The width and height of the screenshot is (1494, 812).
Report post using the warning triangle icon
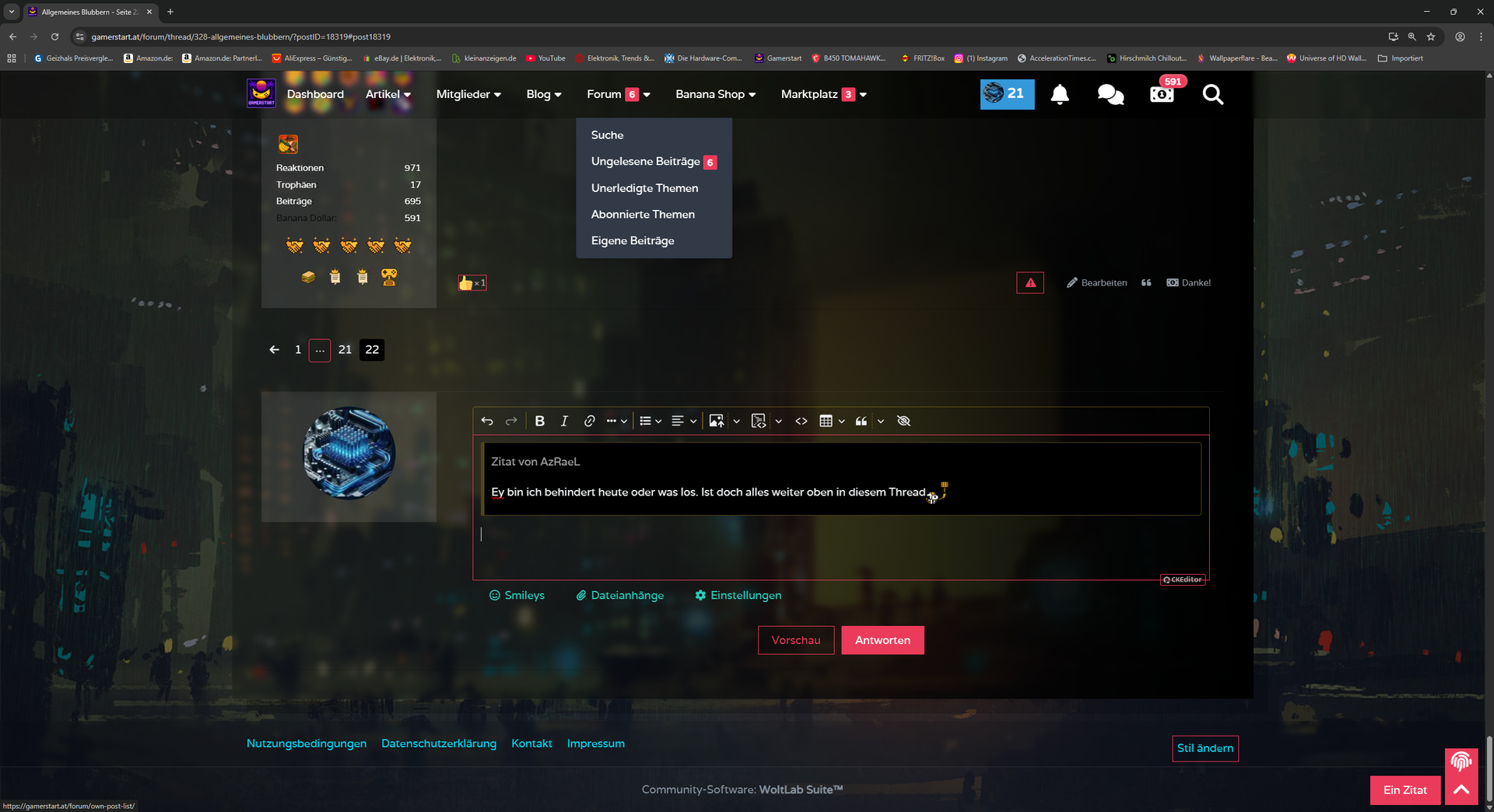coord(1030,283)
